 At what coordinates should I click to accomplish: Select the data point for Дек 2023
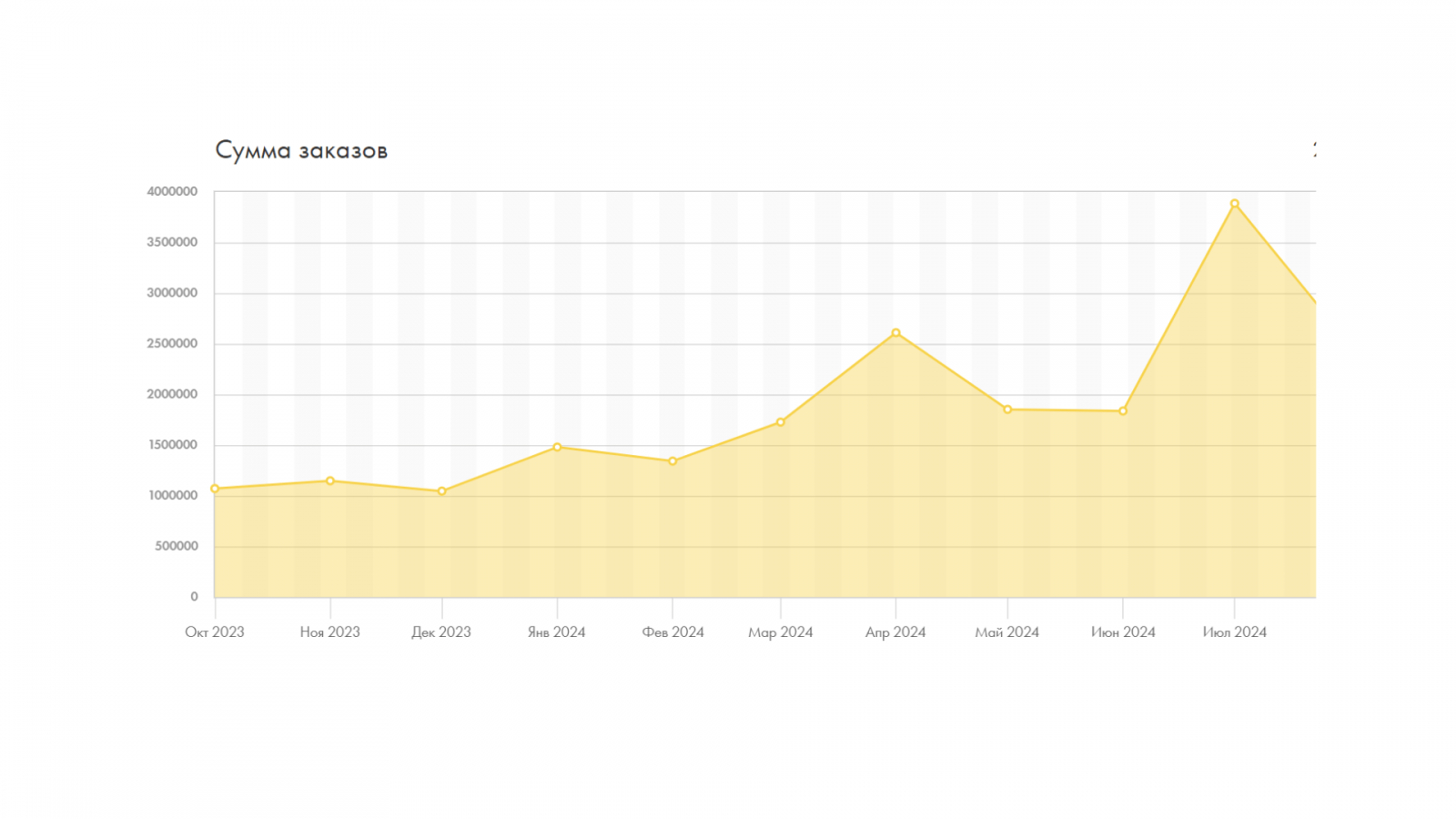(442, 491)
